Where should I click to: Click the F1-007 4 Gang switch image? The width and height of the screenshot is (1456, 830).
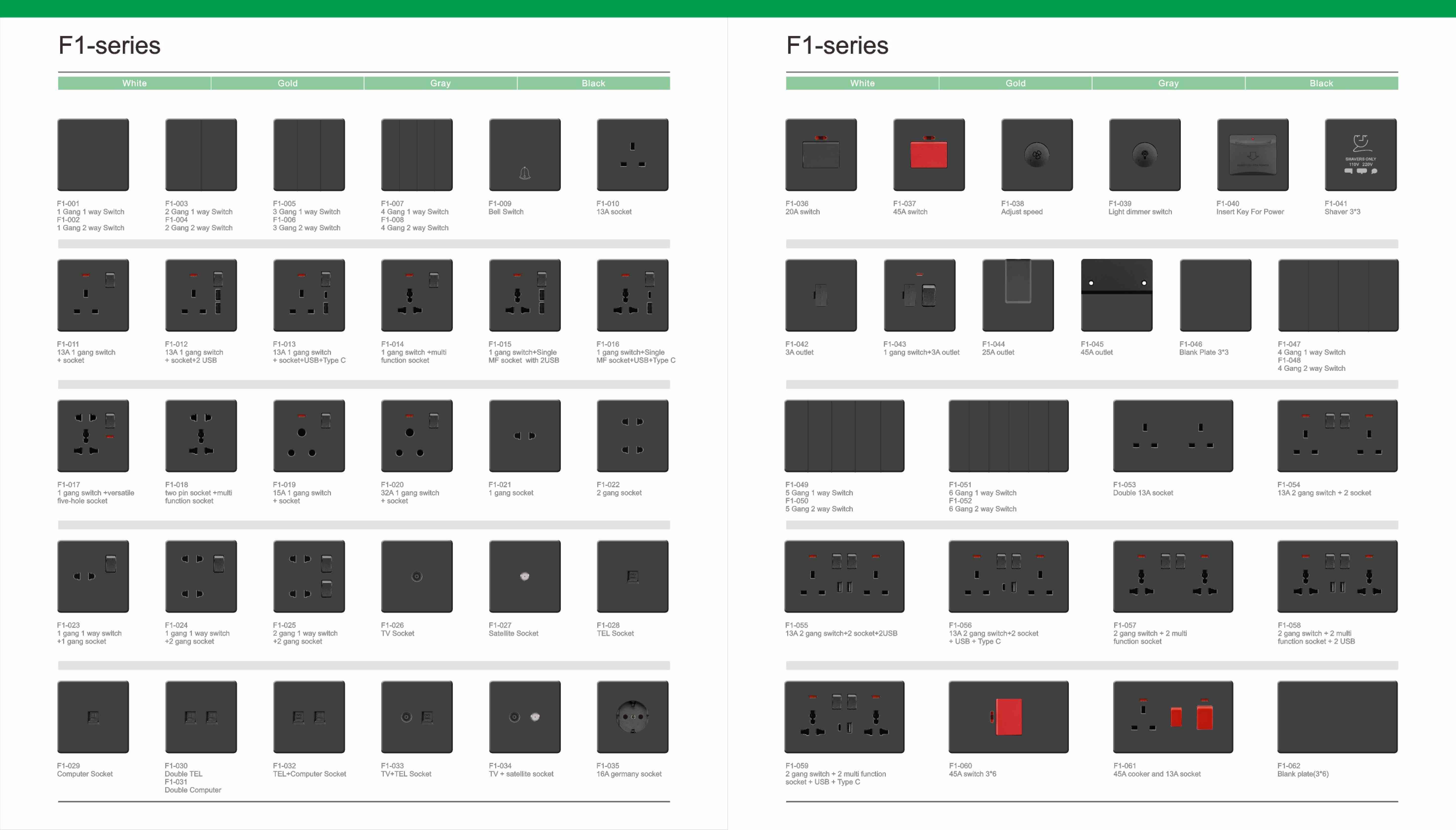417,155
